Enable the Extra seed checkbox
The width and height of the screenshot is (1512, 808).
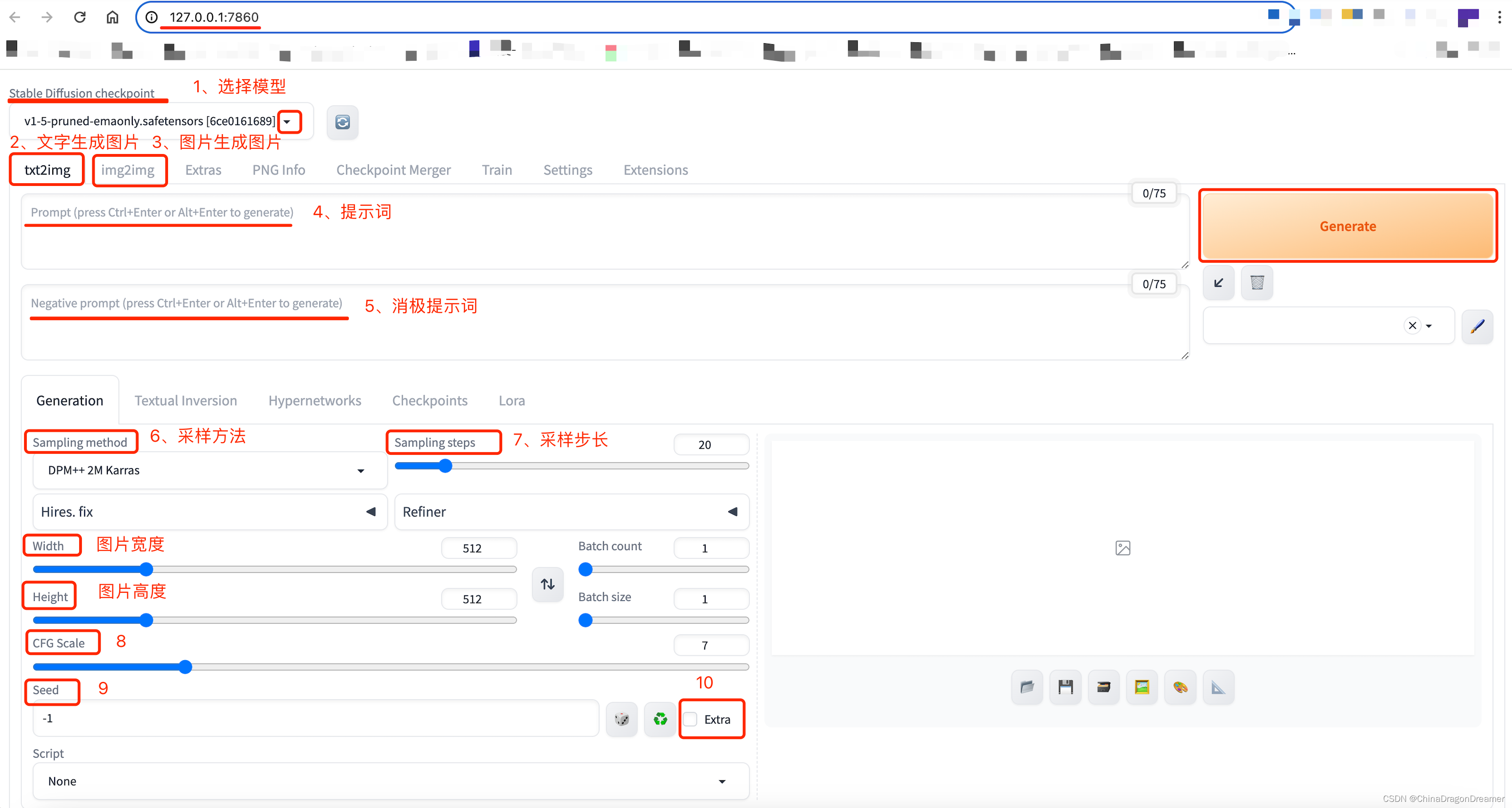coord(691,719)
